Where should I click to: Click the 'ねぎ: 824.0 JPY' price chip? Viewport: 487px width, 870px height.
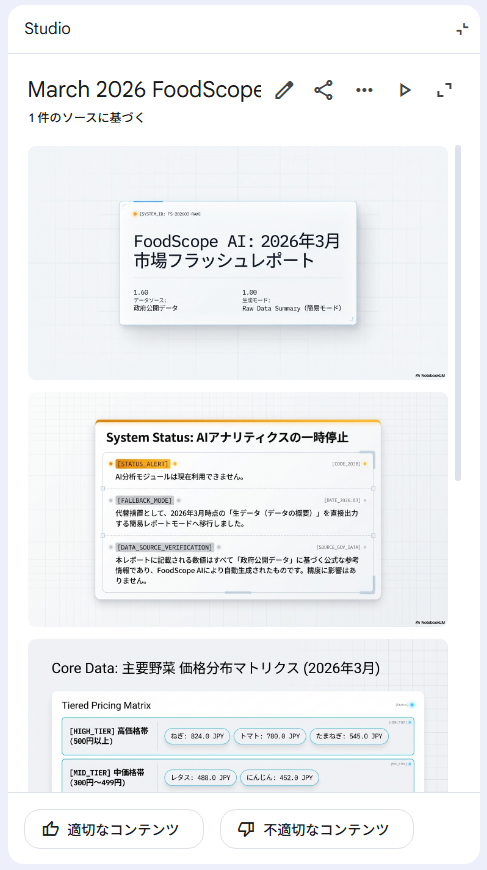pyautogui.click(x=195, y=736)
